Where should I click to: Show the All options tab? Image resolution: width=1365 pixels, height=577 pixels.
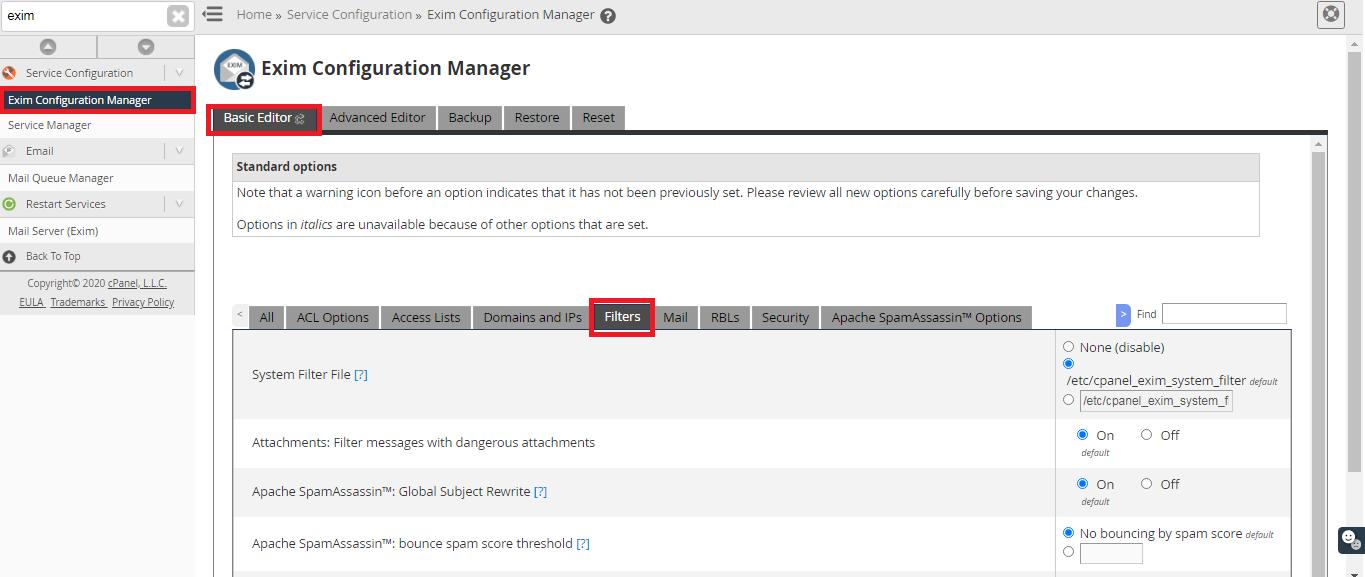pos(267,317)
